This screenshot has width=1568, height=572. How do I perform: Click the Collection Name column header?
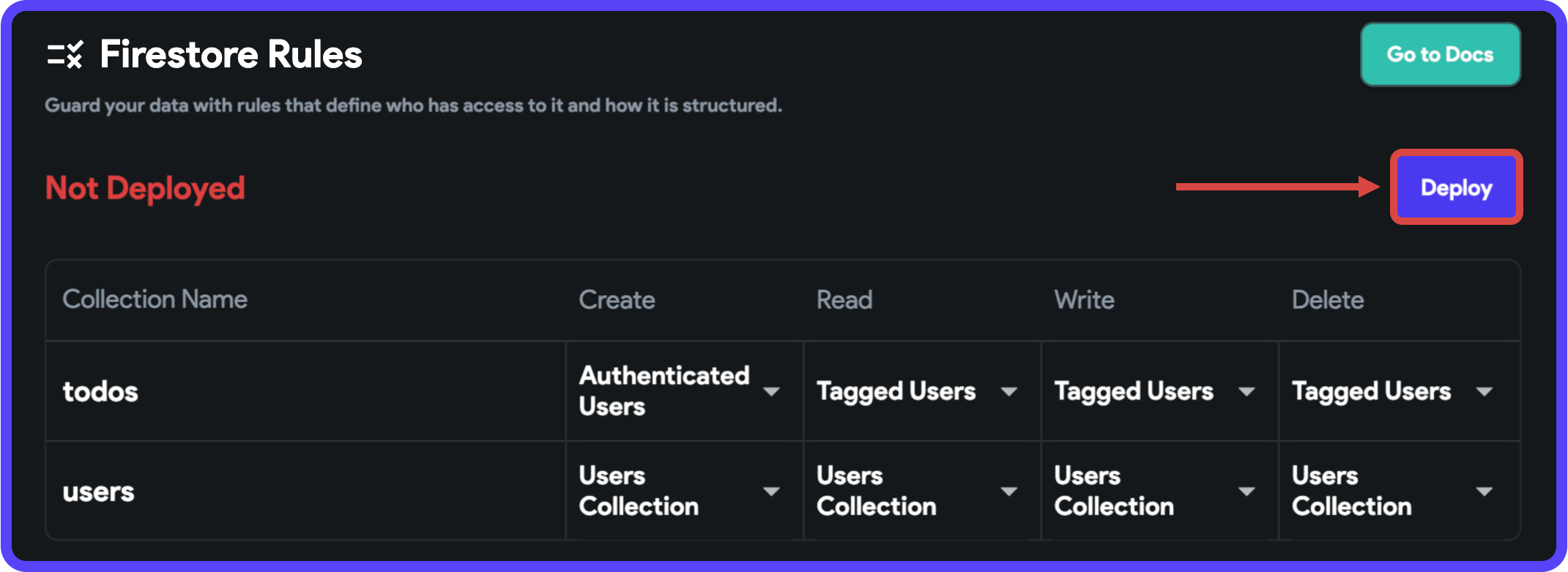click(x=155, y=299)
